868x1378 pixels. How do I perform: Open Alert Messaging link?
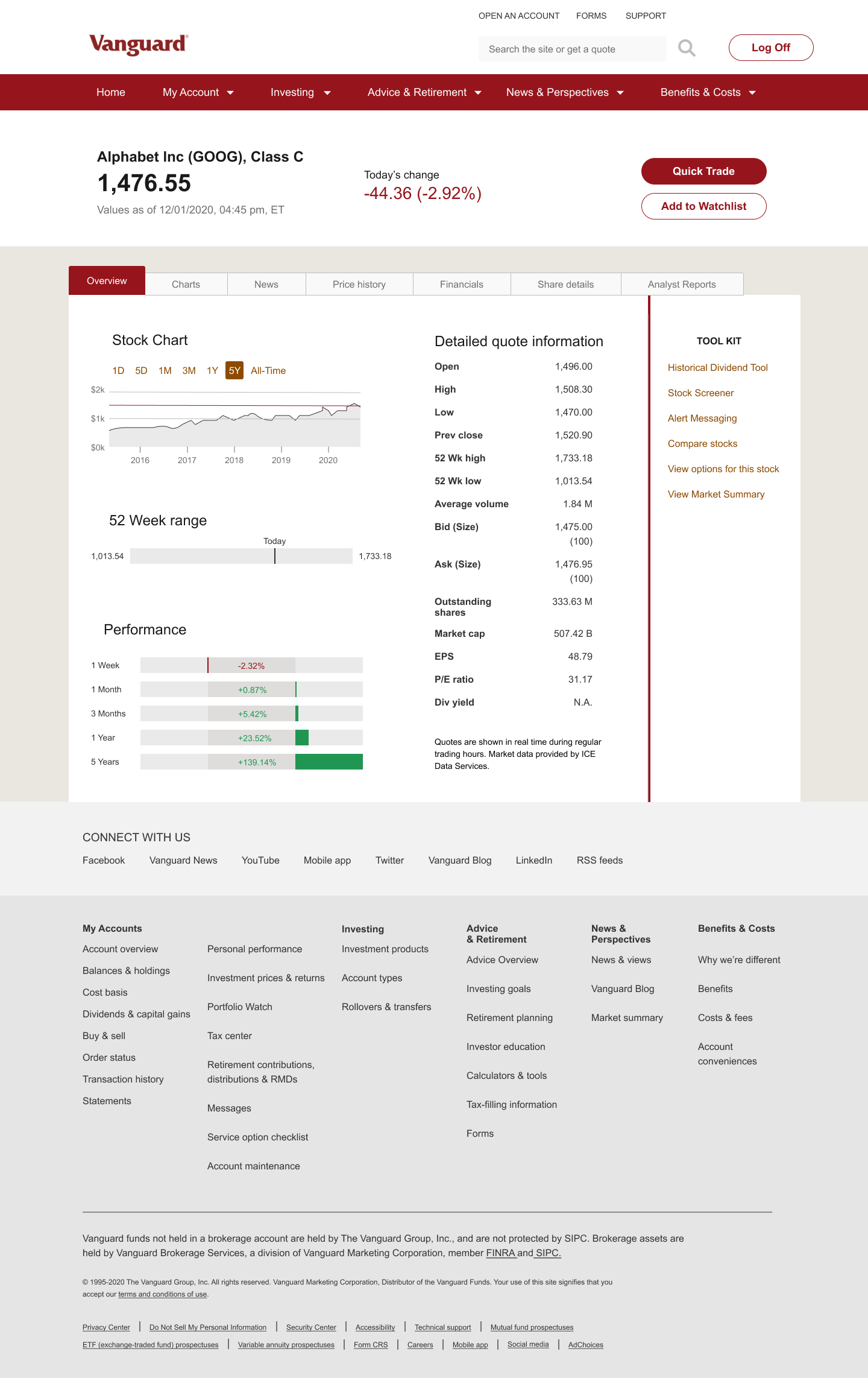702,418
